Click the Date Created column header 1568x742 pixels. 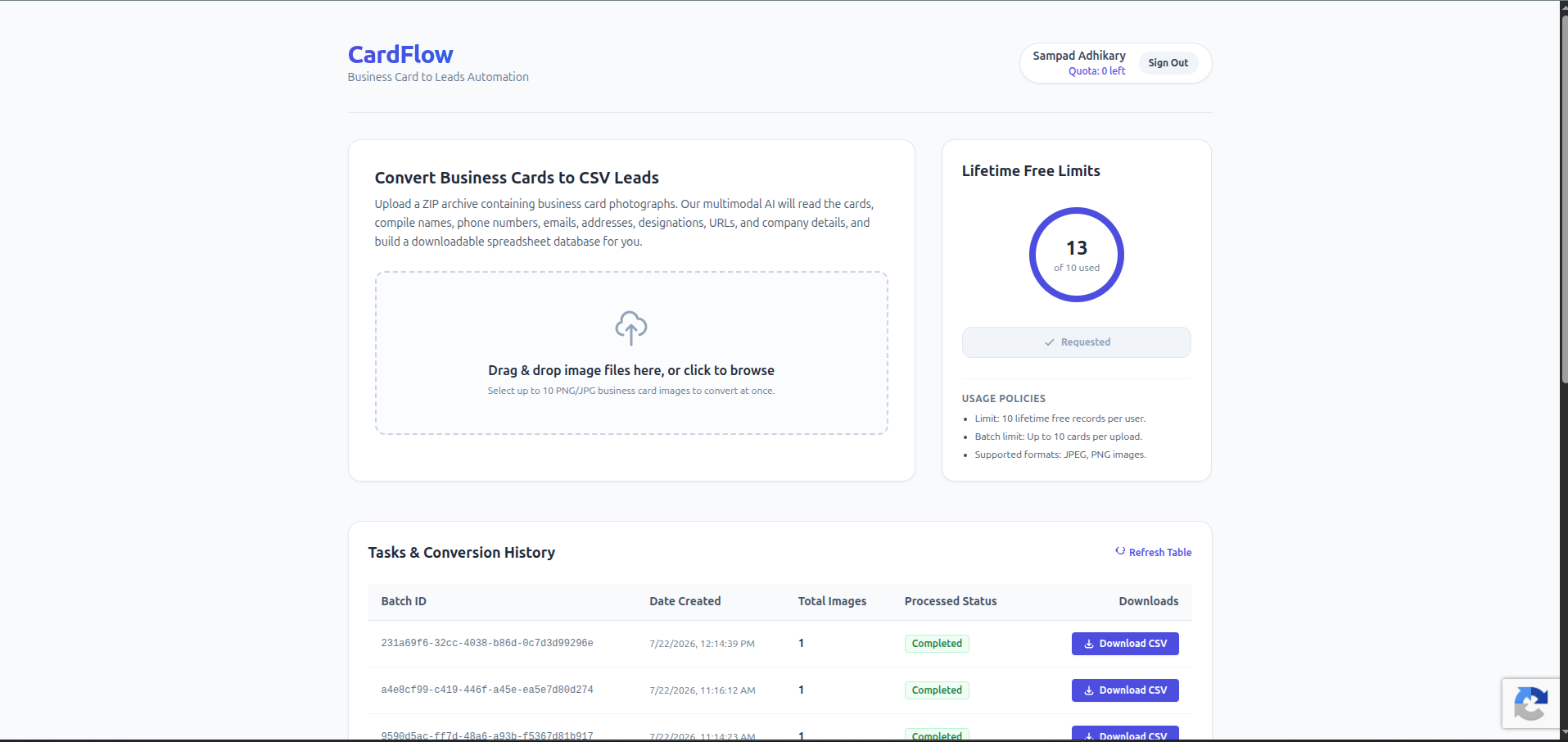tap(685, 601)
